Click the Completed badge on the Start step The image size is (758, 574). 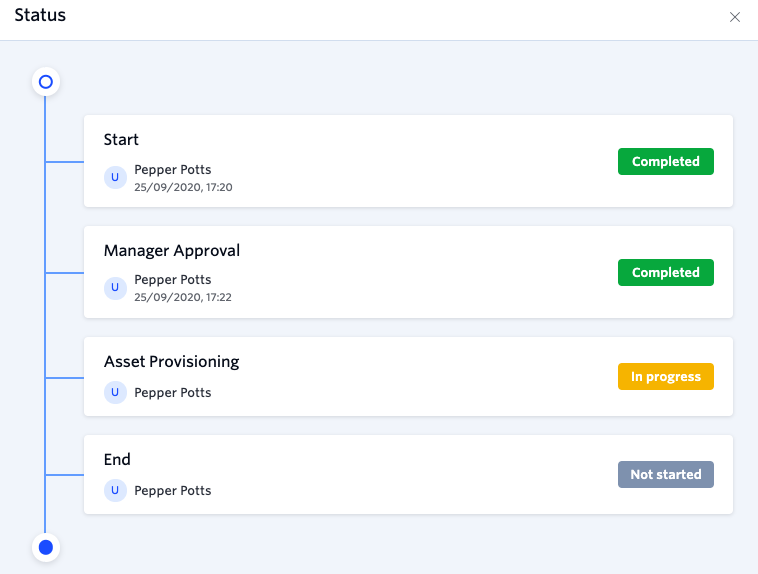[x=666, y=162]
